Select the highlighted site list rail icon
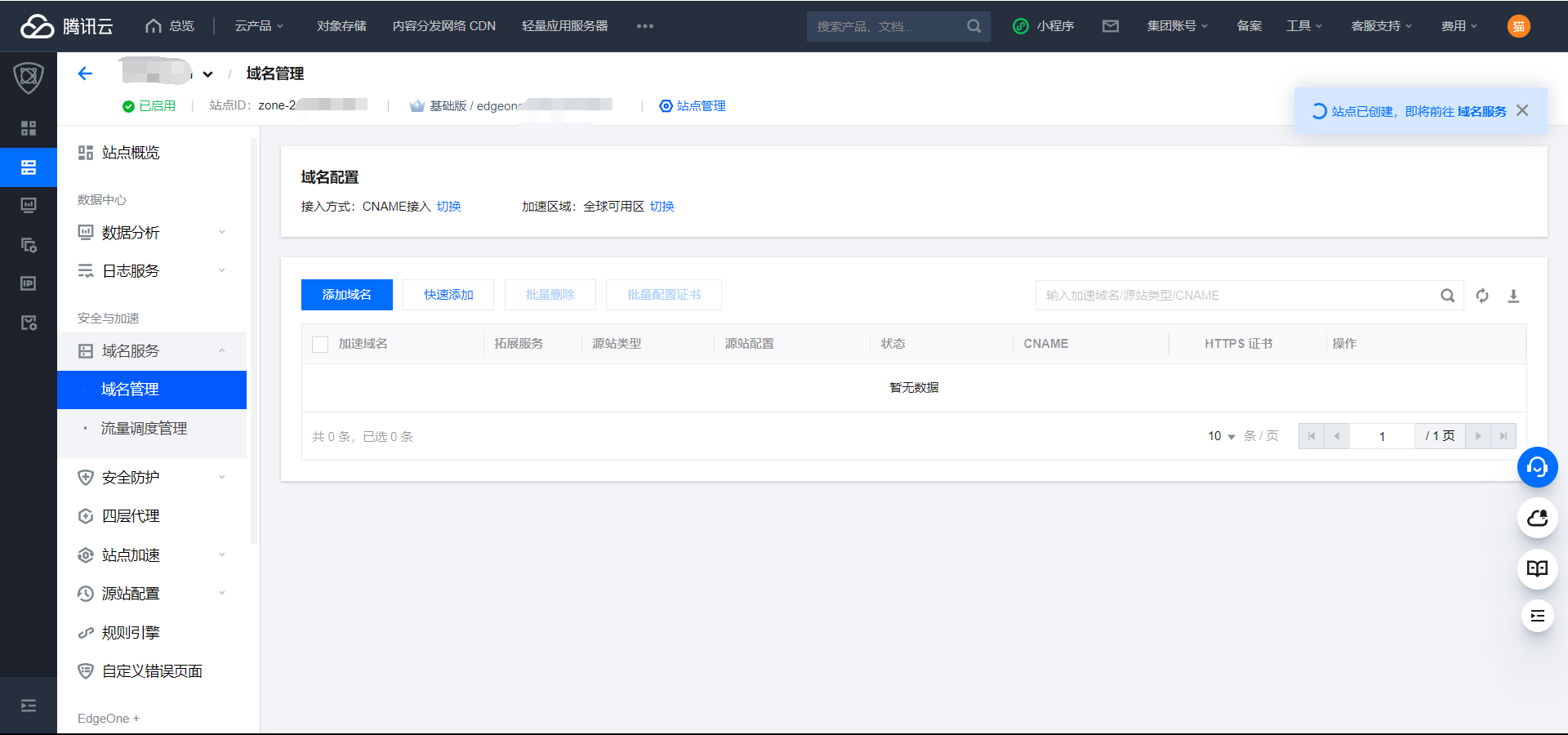This screenshot has height=735, width=1568. (x=29, y=167)
